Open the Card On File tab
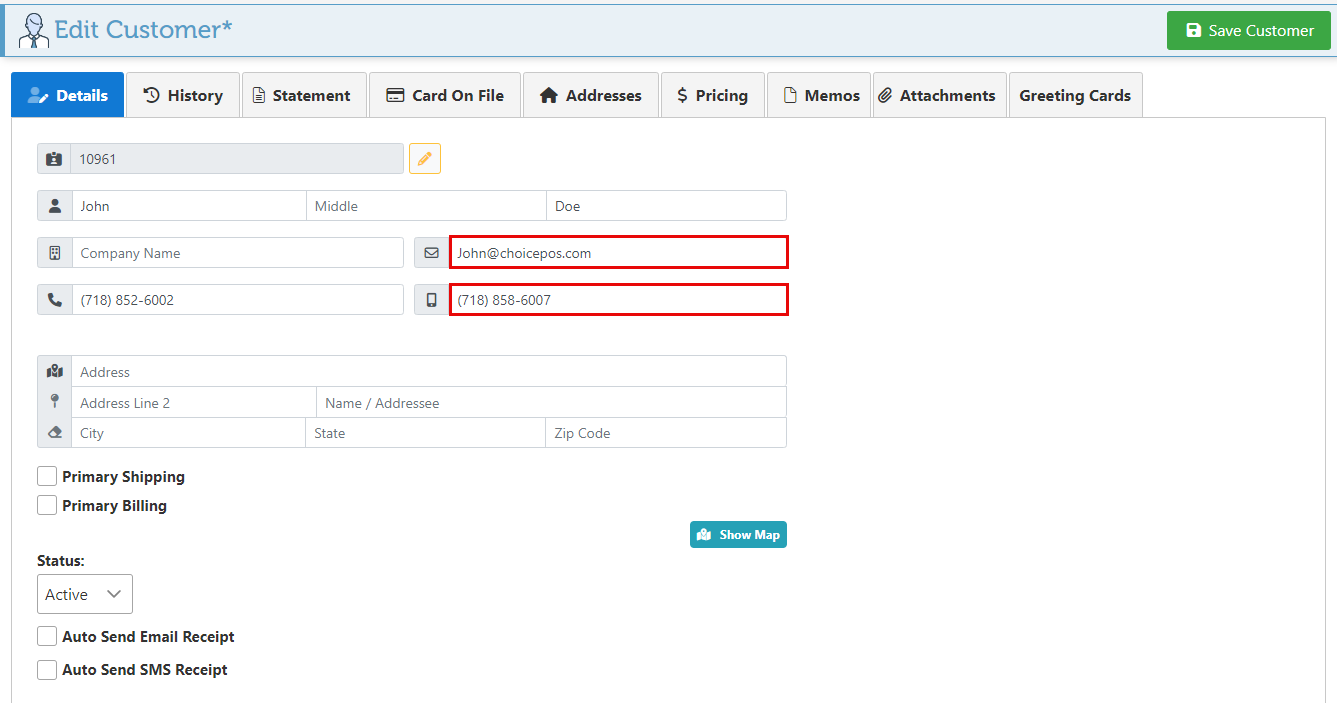Viewport: 1337px width, 703px height. (445, 96)
